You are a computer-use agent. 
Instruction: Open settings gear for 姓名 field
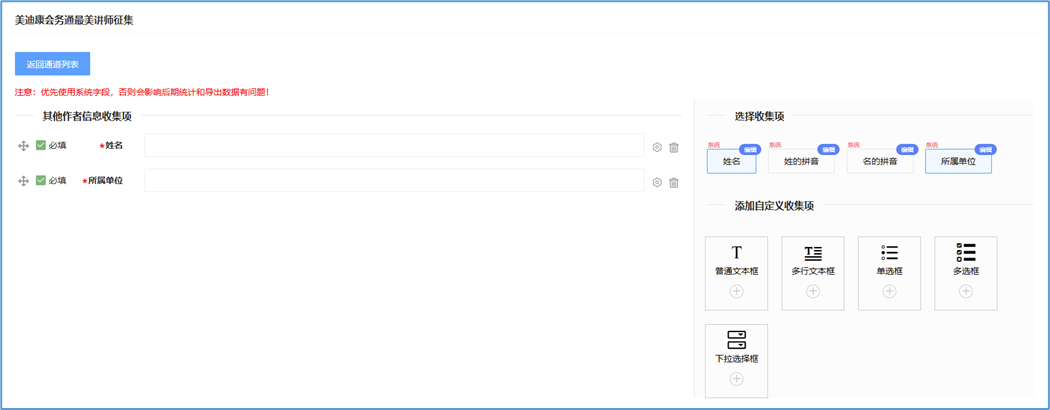pos(657,147)
